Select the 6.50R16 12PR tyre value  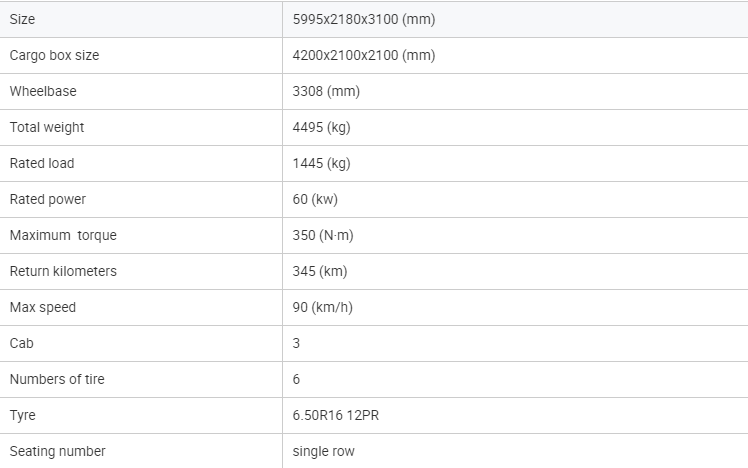[335, 415]
